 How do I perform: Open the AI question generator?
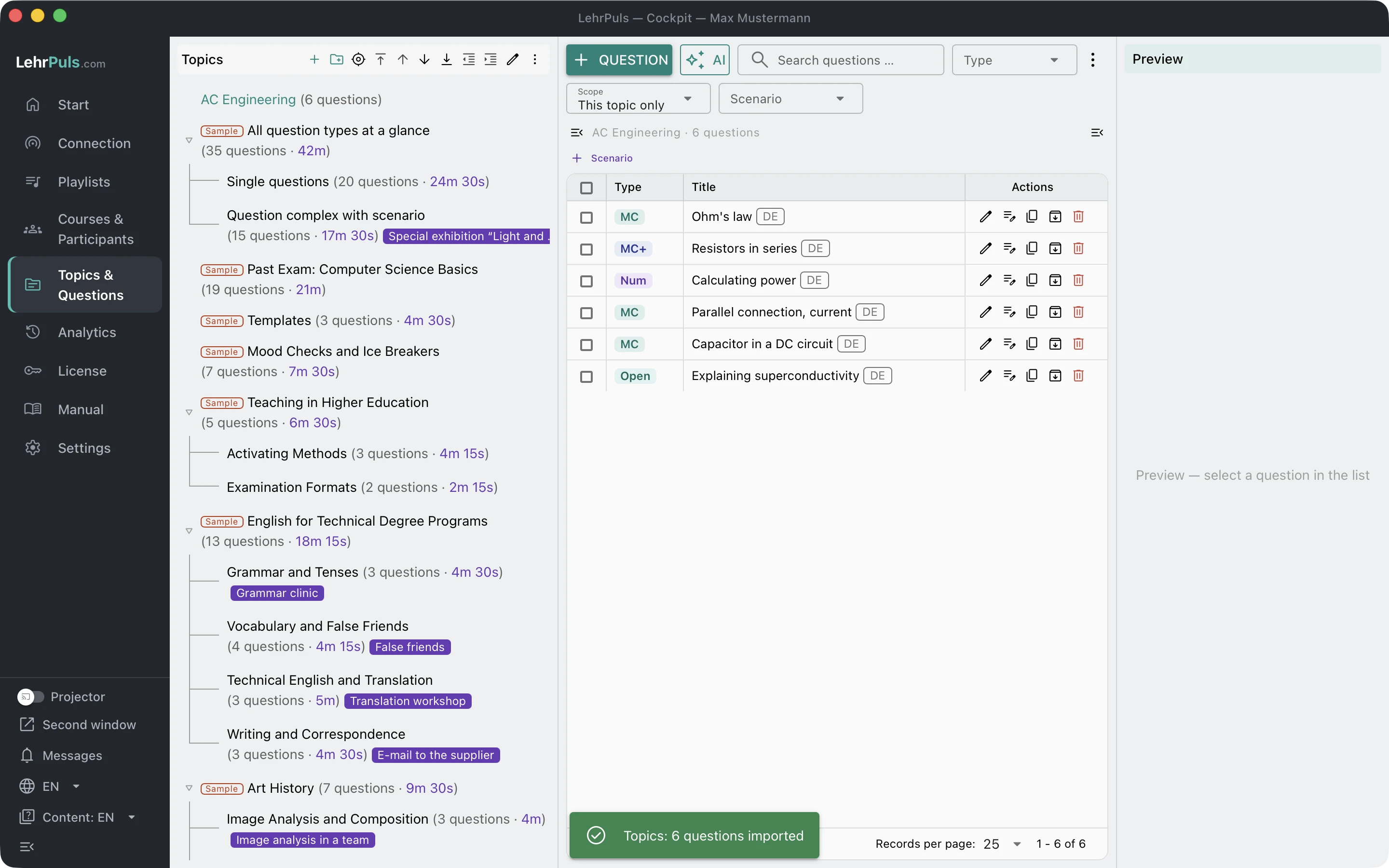coord(705,60)
